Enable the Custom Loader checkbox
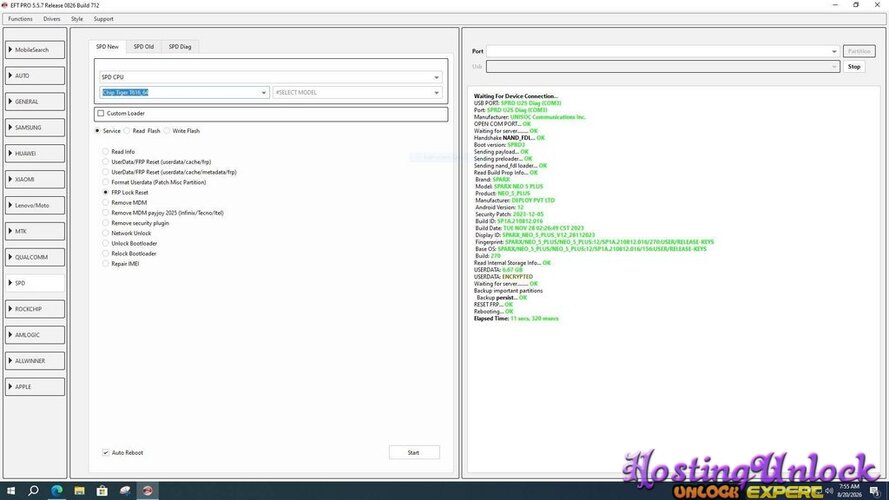The image size is (889, 500). coord(101,113)
